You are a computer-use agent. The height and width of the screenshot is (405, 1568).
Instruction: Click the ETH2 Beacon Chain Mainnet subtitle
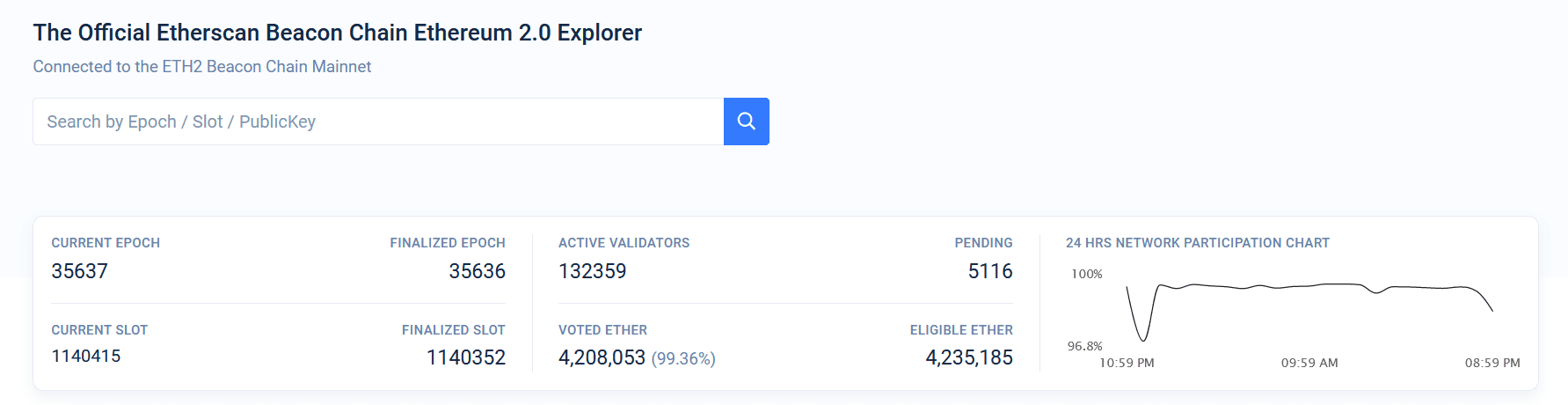point(201,67)
